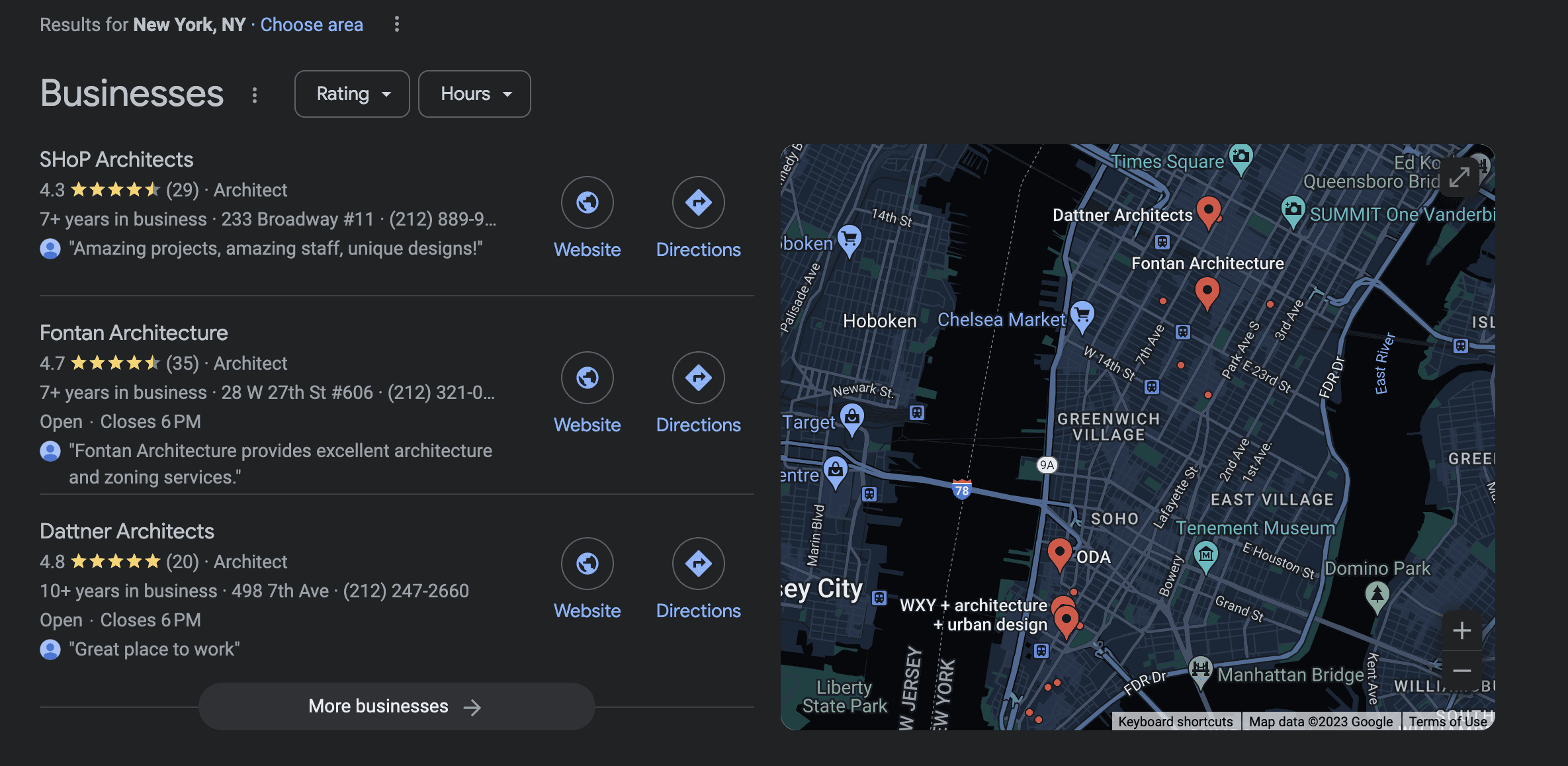Click Directions icon for Fontan Architecture
This screenshot has height=766, width=1568.
coord(698,378)
